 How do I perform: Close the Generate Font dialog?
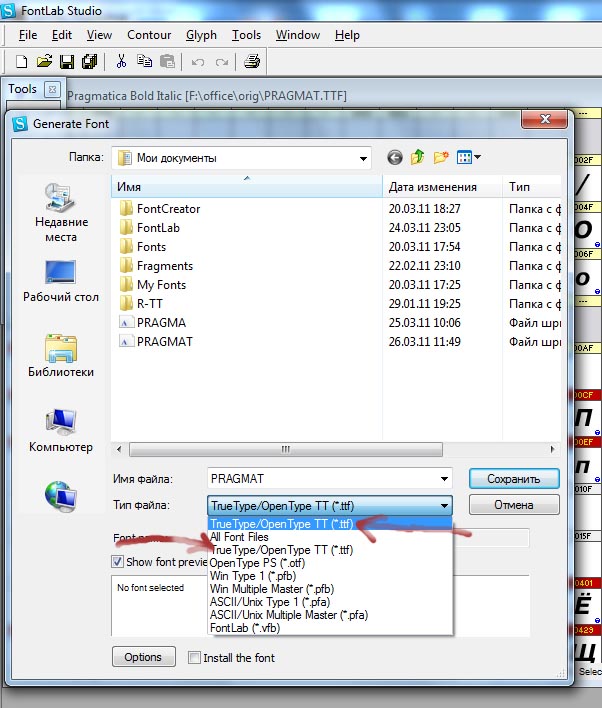(545, 119)
